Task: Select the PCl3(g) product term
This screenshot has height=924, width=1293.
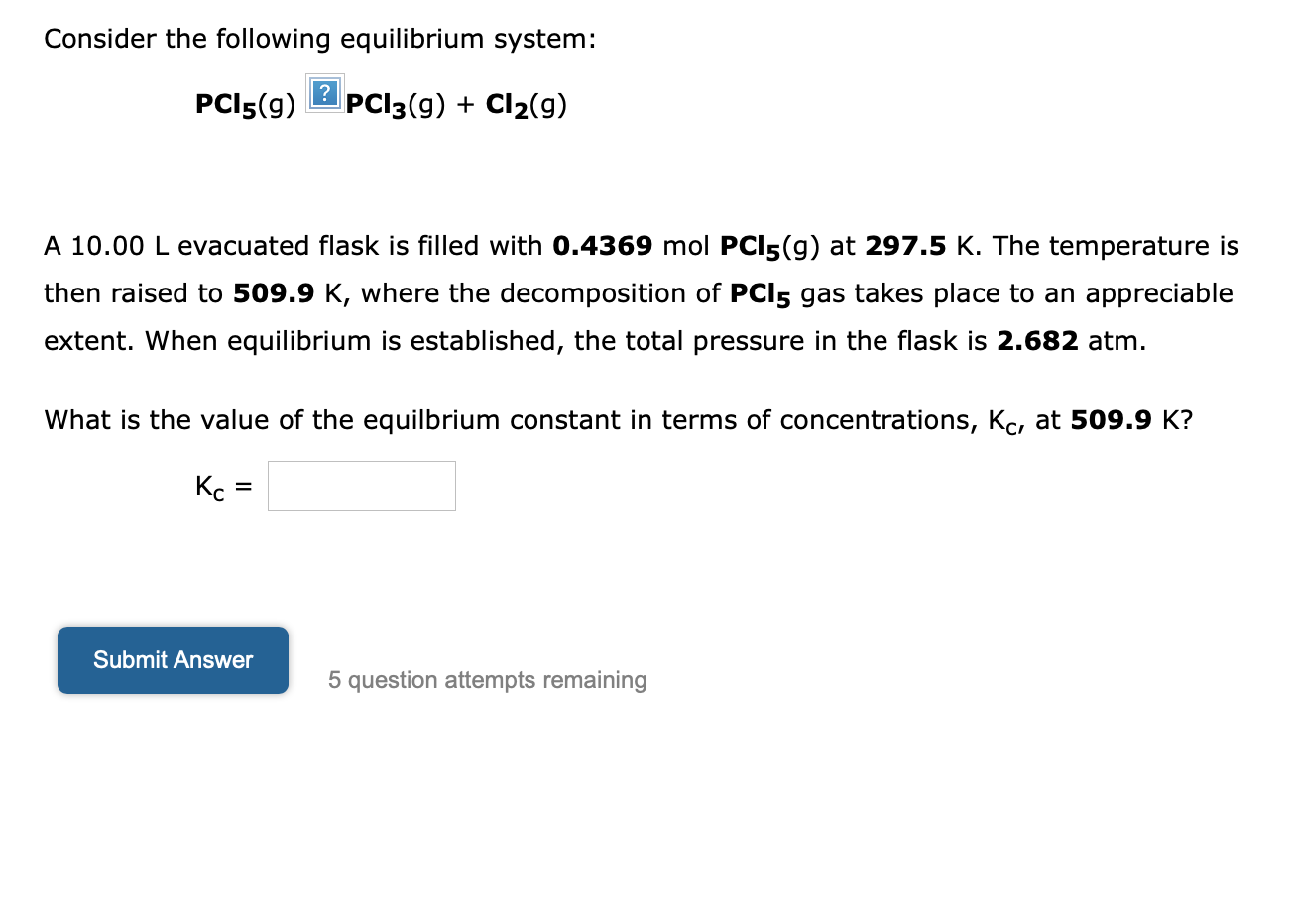Action: 396,104
